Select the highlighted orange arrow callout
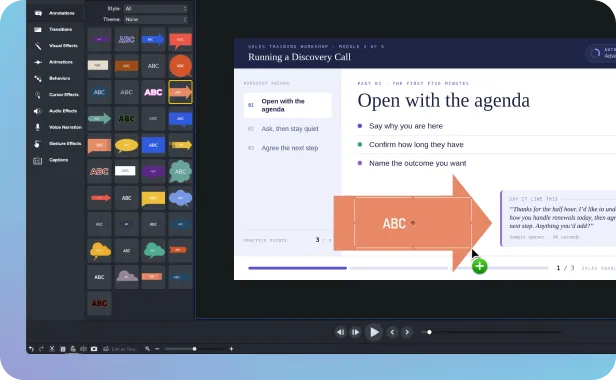The height and width of the screenshot is (380, 616). [x=180, y=92]
